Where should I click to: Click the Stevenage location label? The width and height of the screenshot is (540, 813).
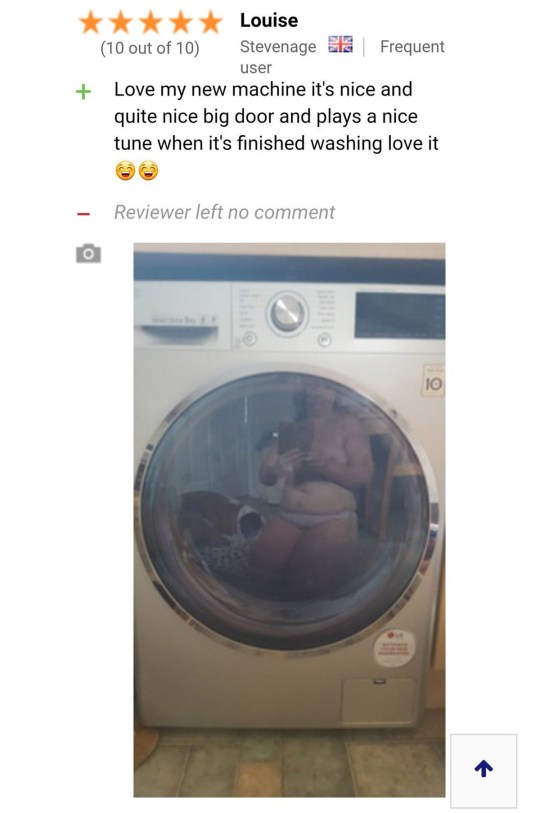click(278, 47)
